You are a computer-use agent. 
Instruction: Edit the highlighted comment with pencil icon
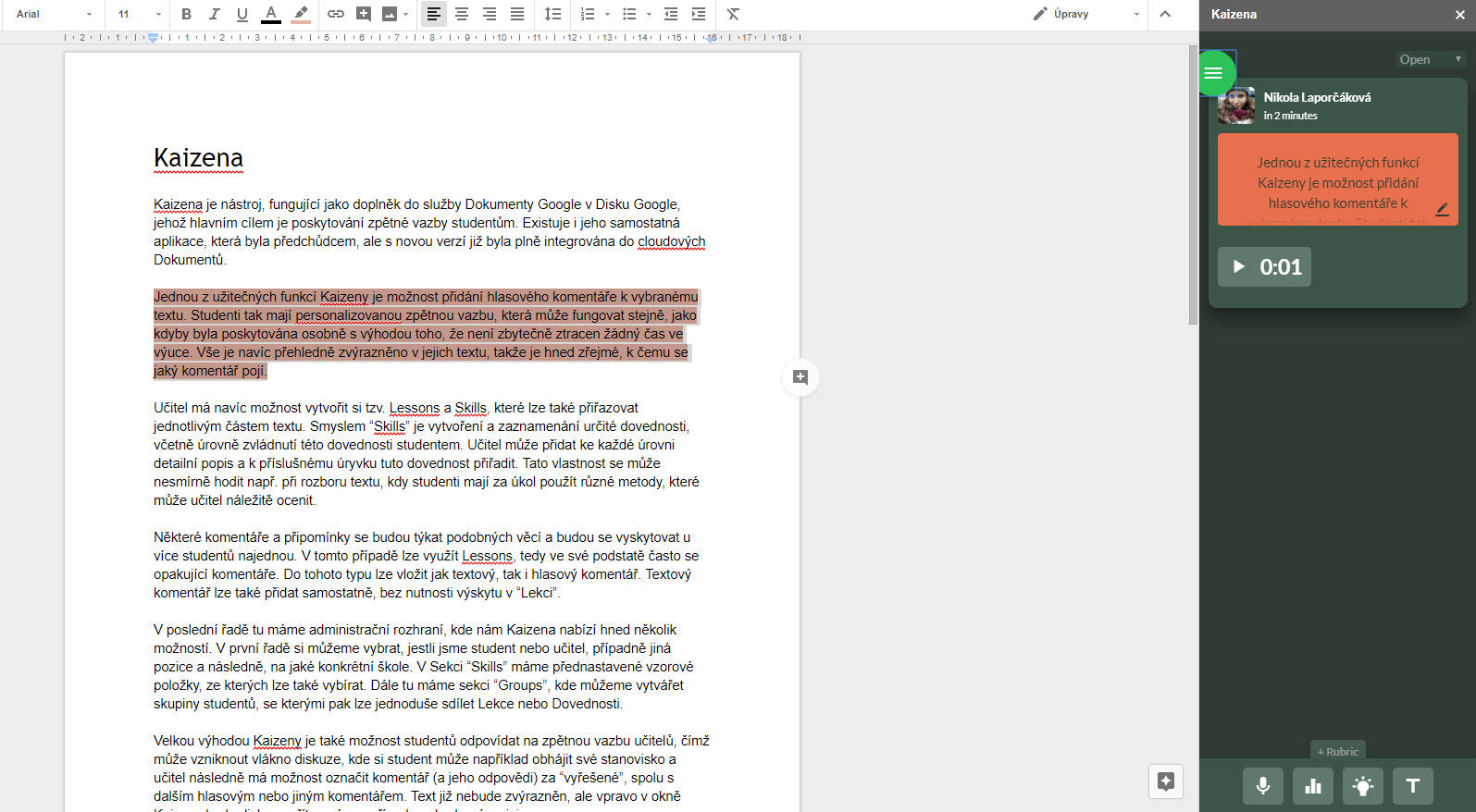point(1442,209)
